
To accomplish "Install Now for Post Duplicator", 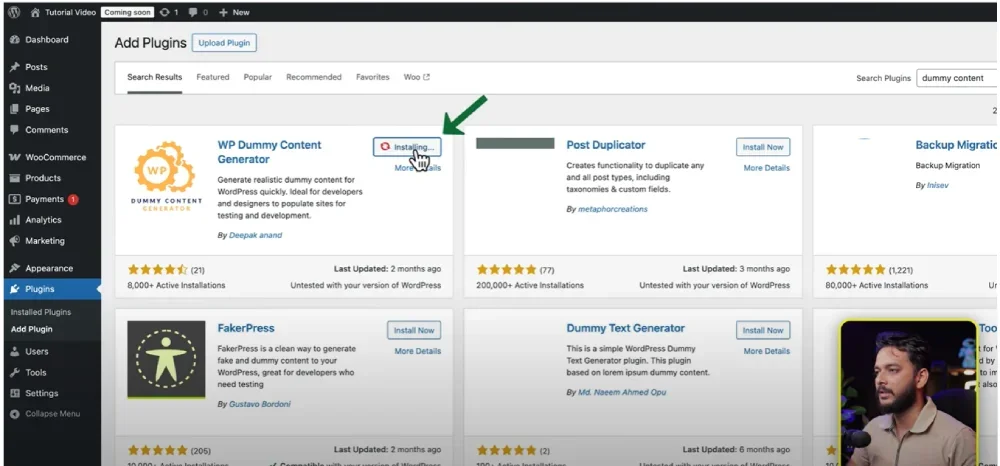I will coord(763,147).
